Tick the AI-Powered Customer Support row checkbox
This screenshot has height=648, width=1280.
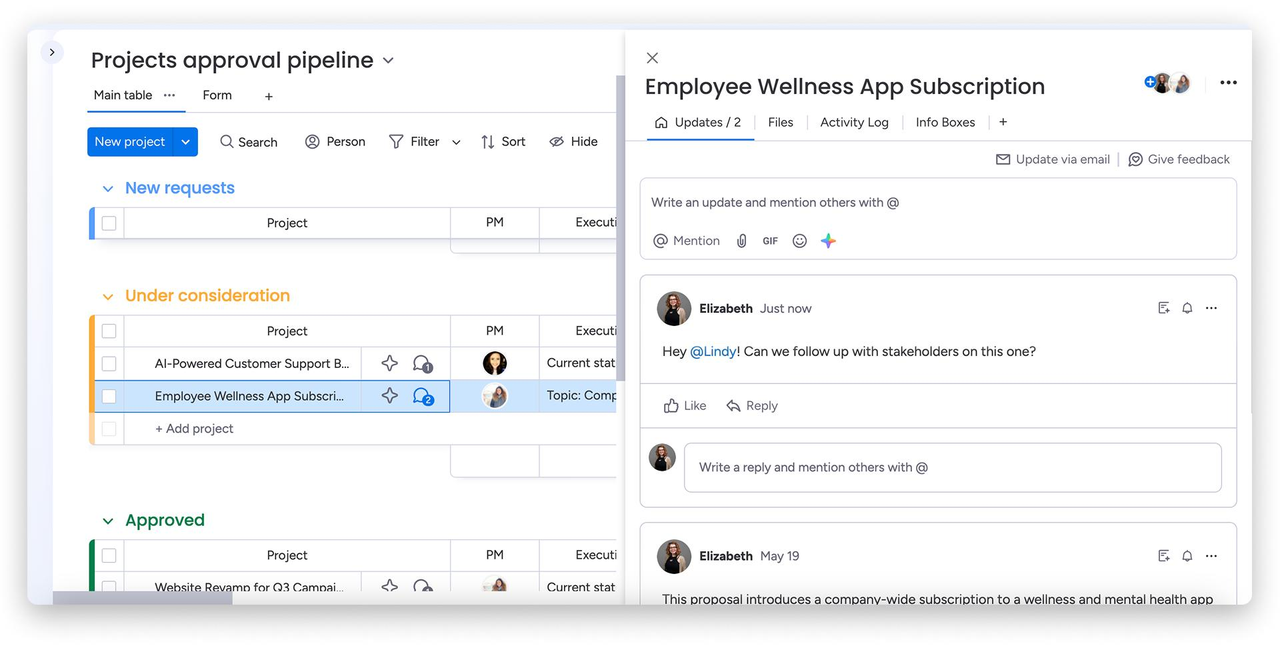point(109,364)
